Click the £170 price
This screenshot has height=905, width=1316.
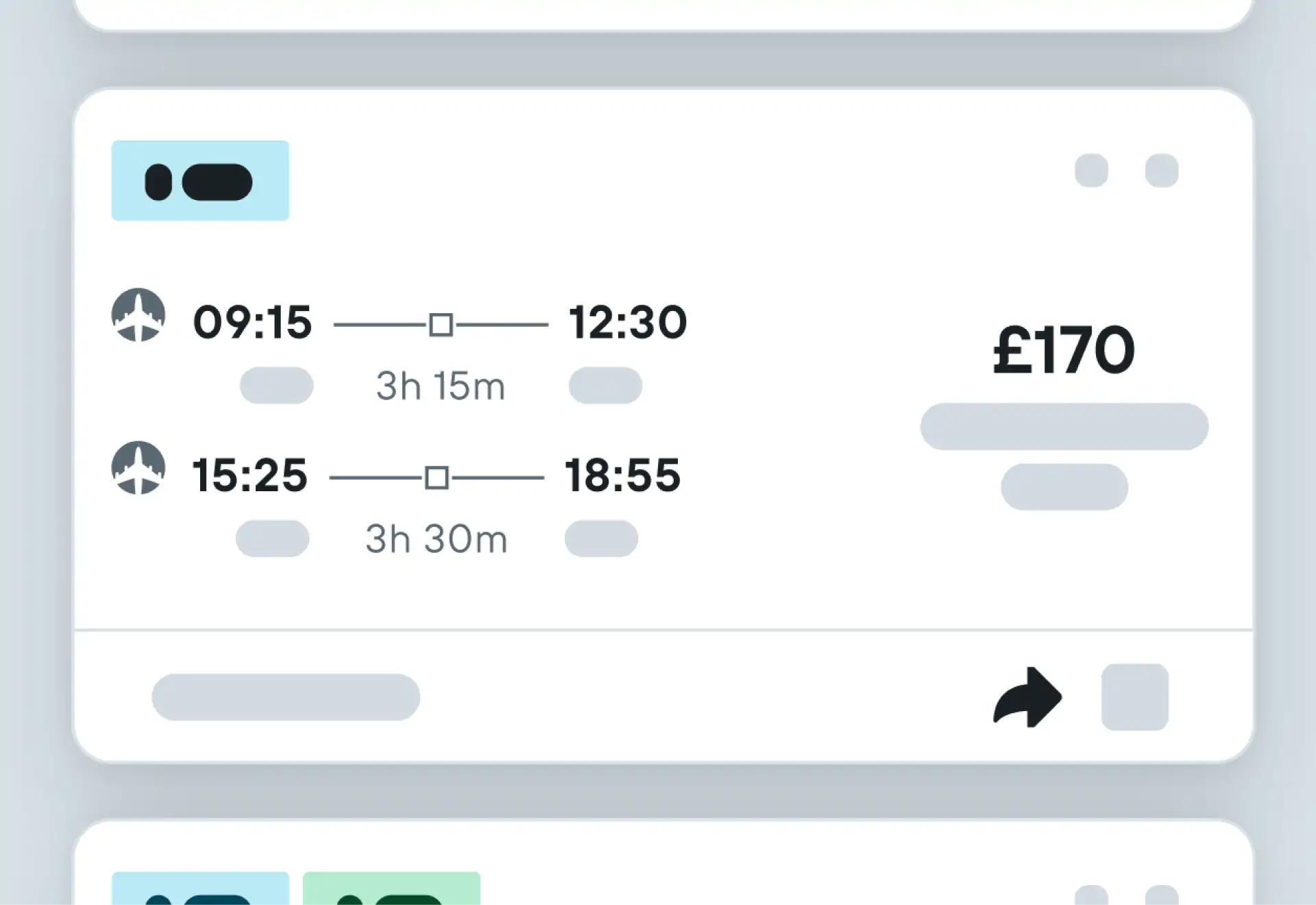click(x=1064, y=350)
